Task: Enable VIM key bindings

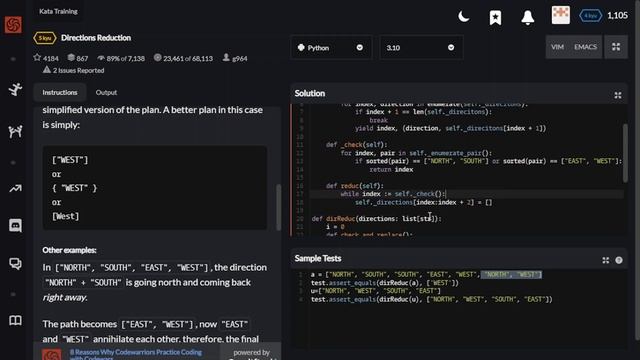Action: [x=557, y=47]
